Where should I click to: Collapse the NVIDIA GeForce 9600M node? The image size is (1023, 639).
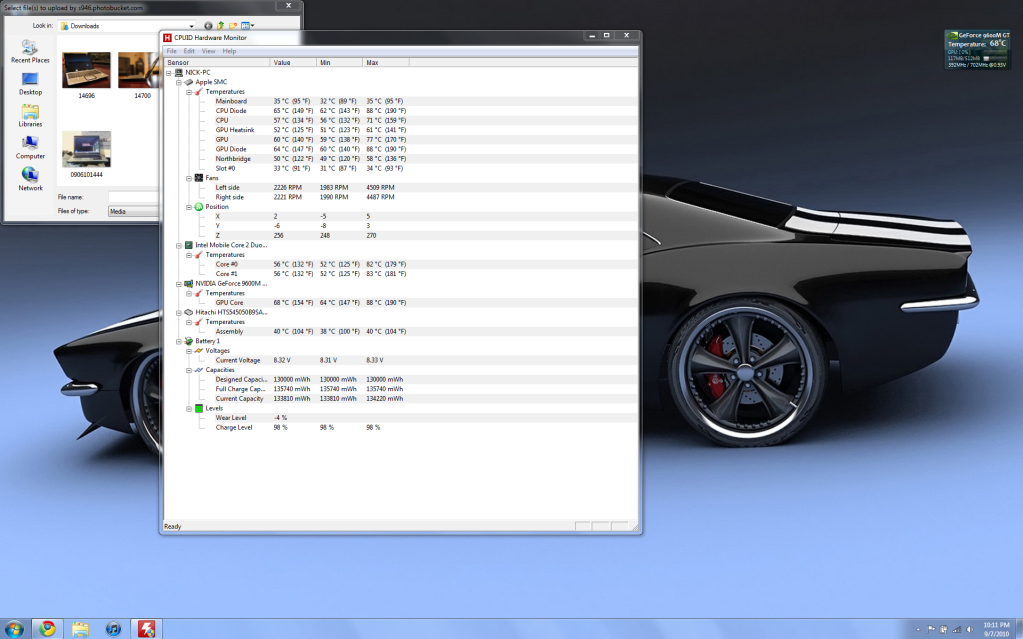[179, 284]
